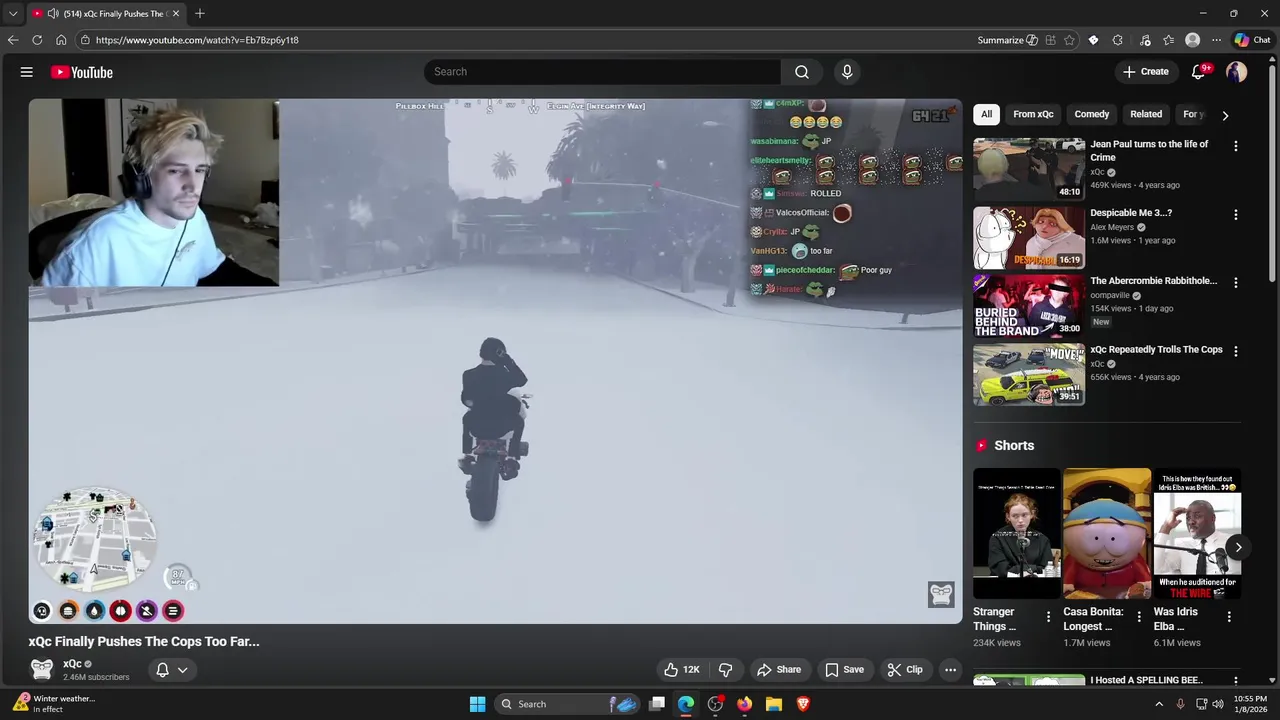This screenshot has width=1280, height=720.
Task: Click the Create button
Action: pos(1146,72)
